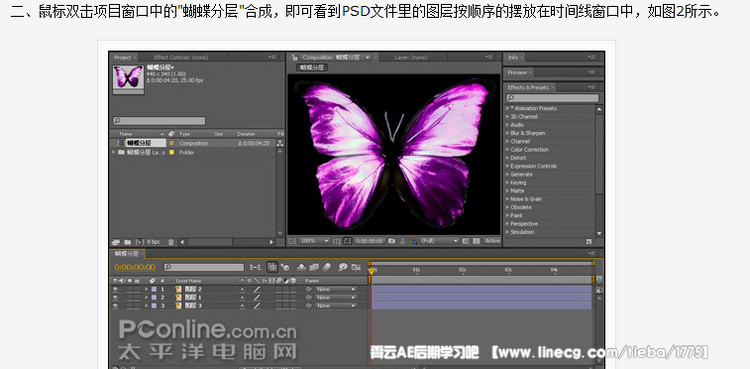Toggle quality switch for layer 2
Viewport: 750px width, 369px height.
tap(257, 297)
